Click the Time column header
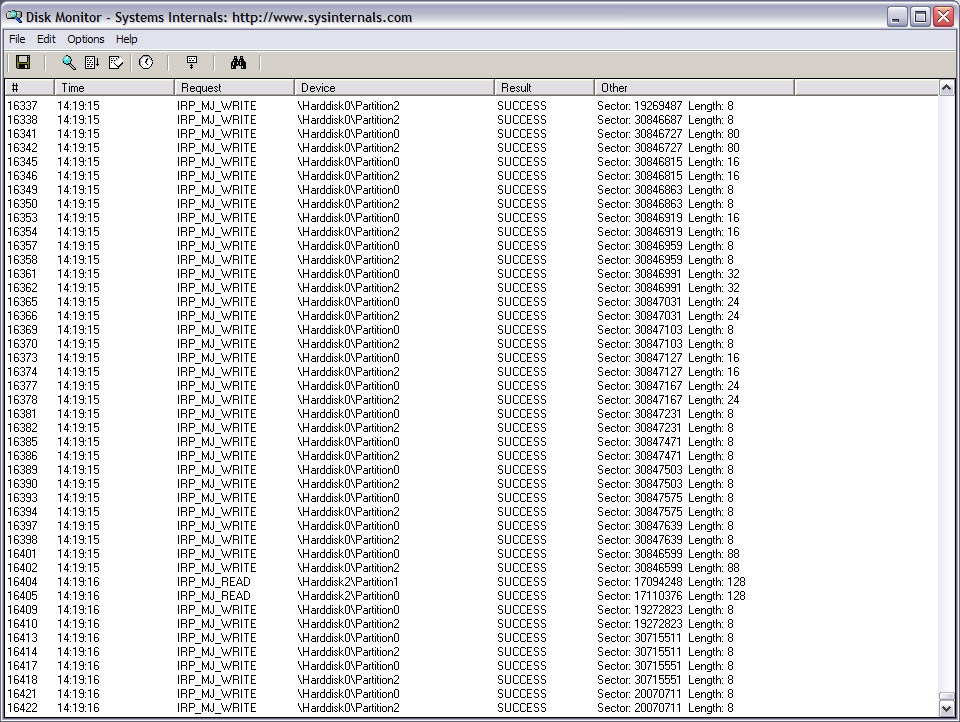Screen dimensions: 960x722 pyautogui.click(x=114, y=88)
